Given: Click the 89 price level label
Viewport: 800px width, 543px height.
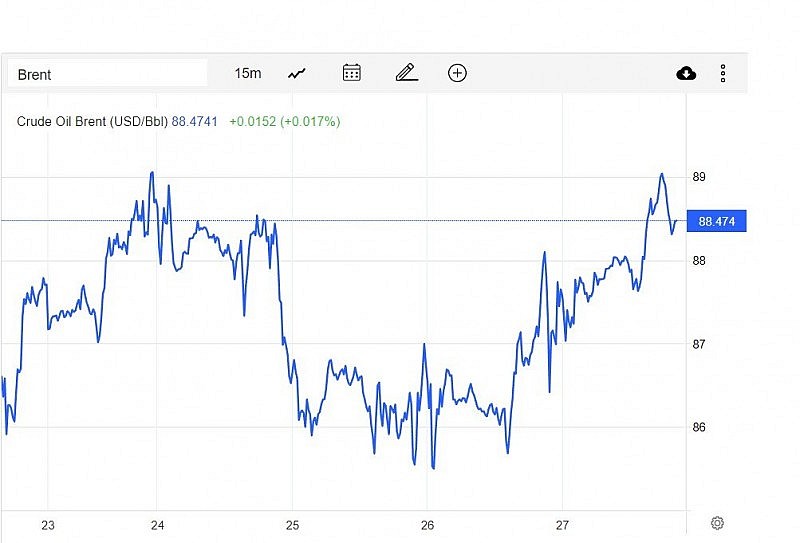Looking at the screenshot, I should 699,177.
